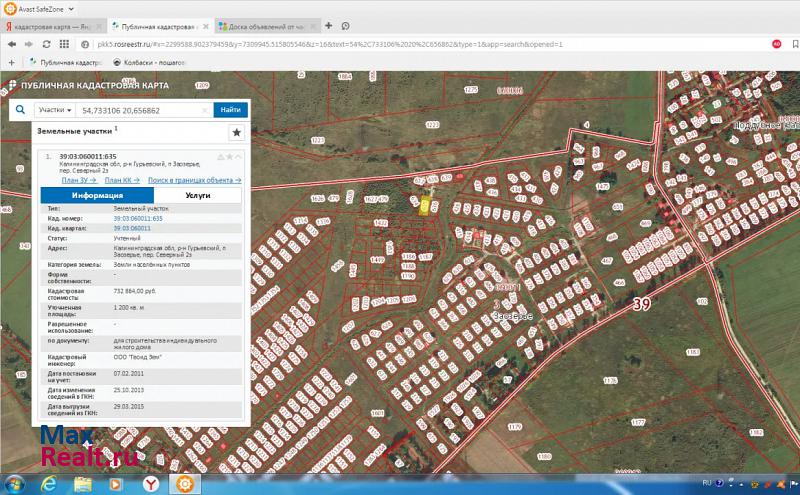Select the yellow highlighted parcel on the map
Image resolution: width=800 pixels, height=495 pixels.
[424, 206]
